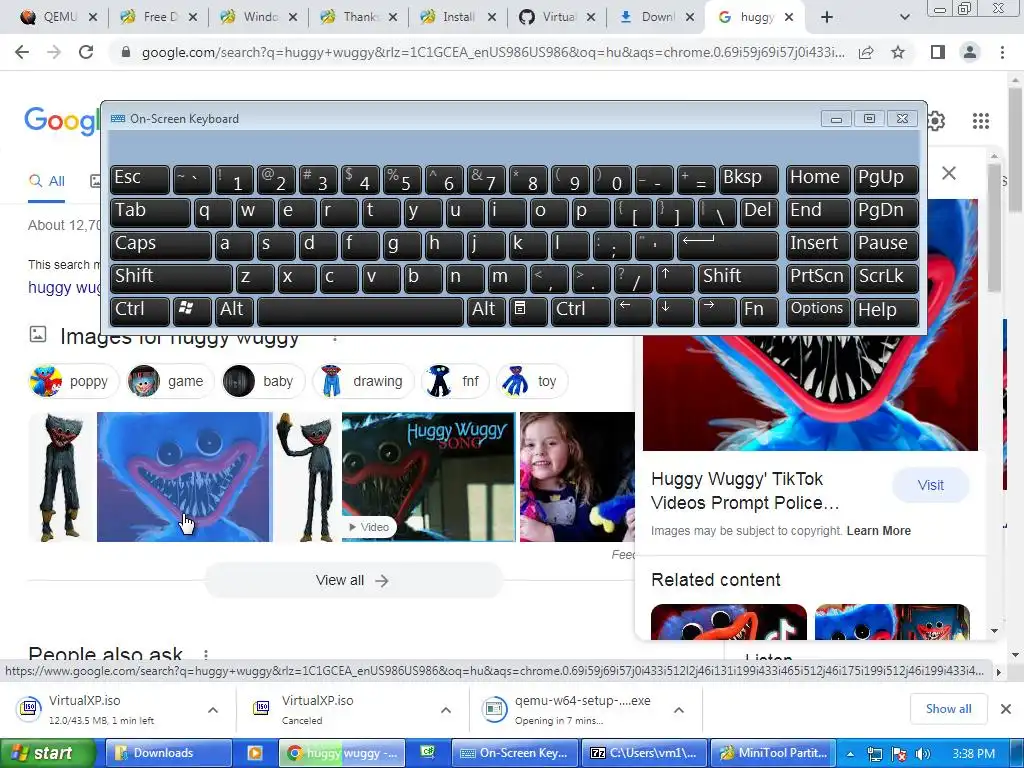Open the Learn More copyright link
Screen dimensions: 1024x768
pyautogui.click(x=878, y=531)
